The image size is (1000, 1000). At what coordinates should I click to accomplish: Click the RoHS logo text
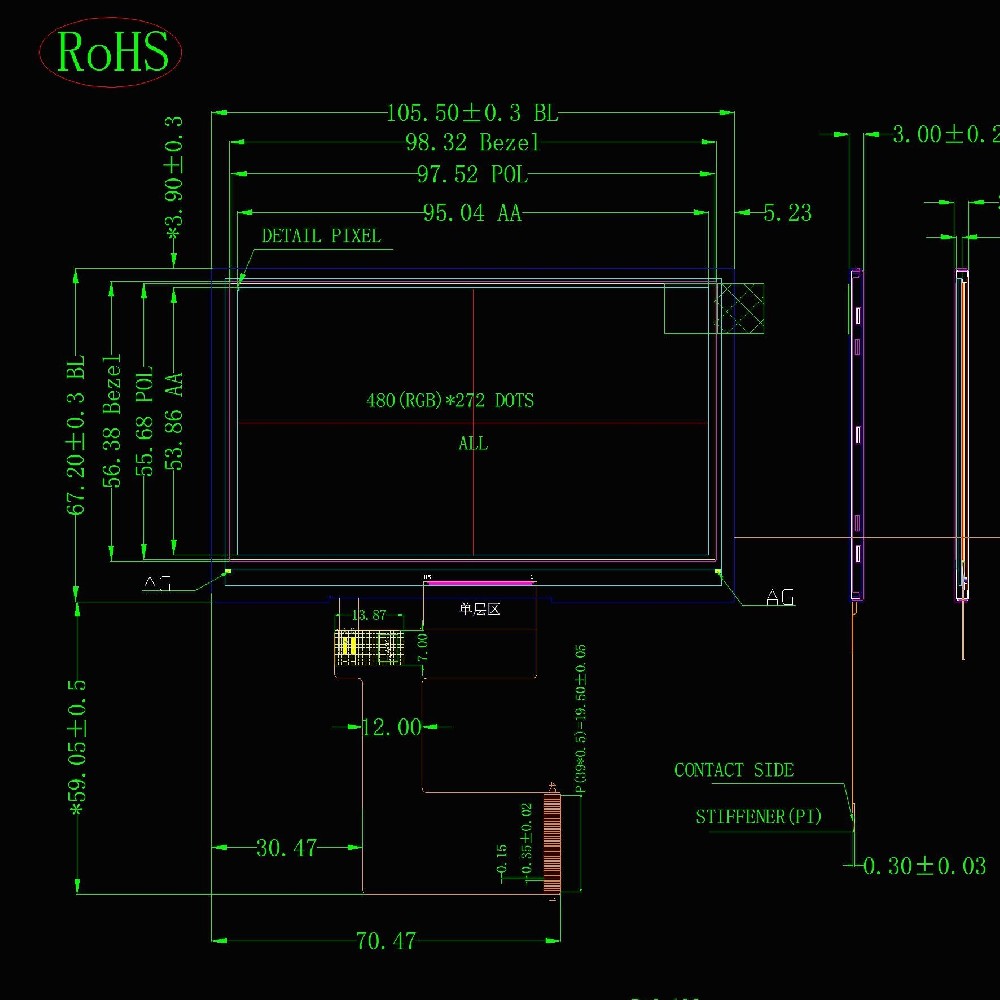point(112,52)
